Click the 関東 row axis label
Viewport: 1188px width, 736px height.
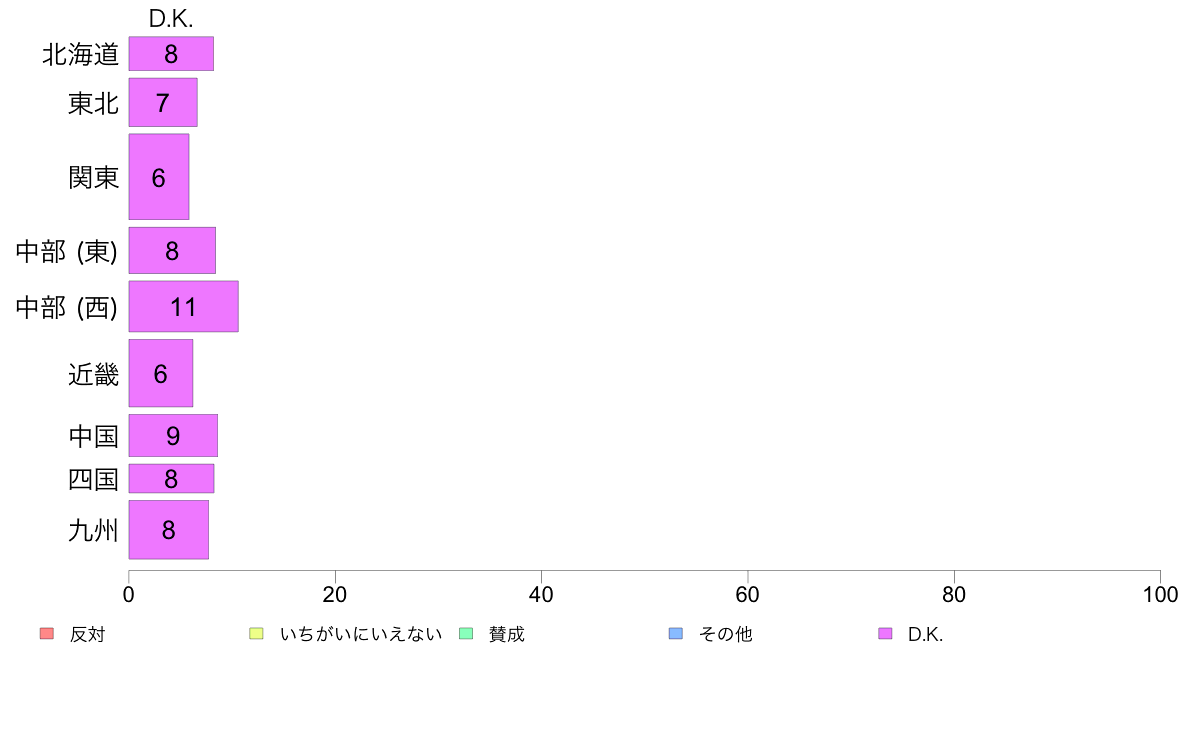[93, 177]
